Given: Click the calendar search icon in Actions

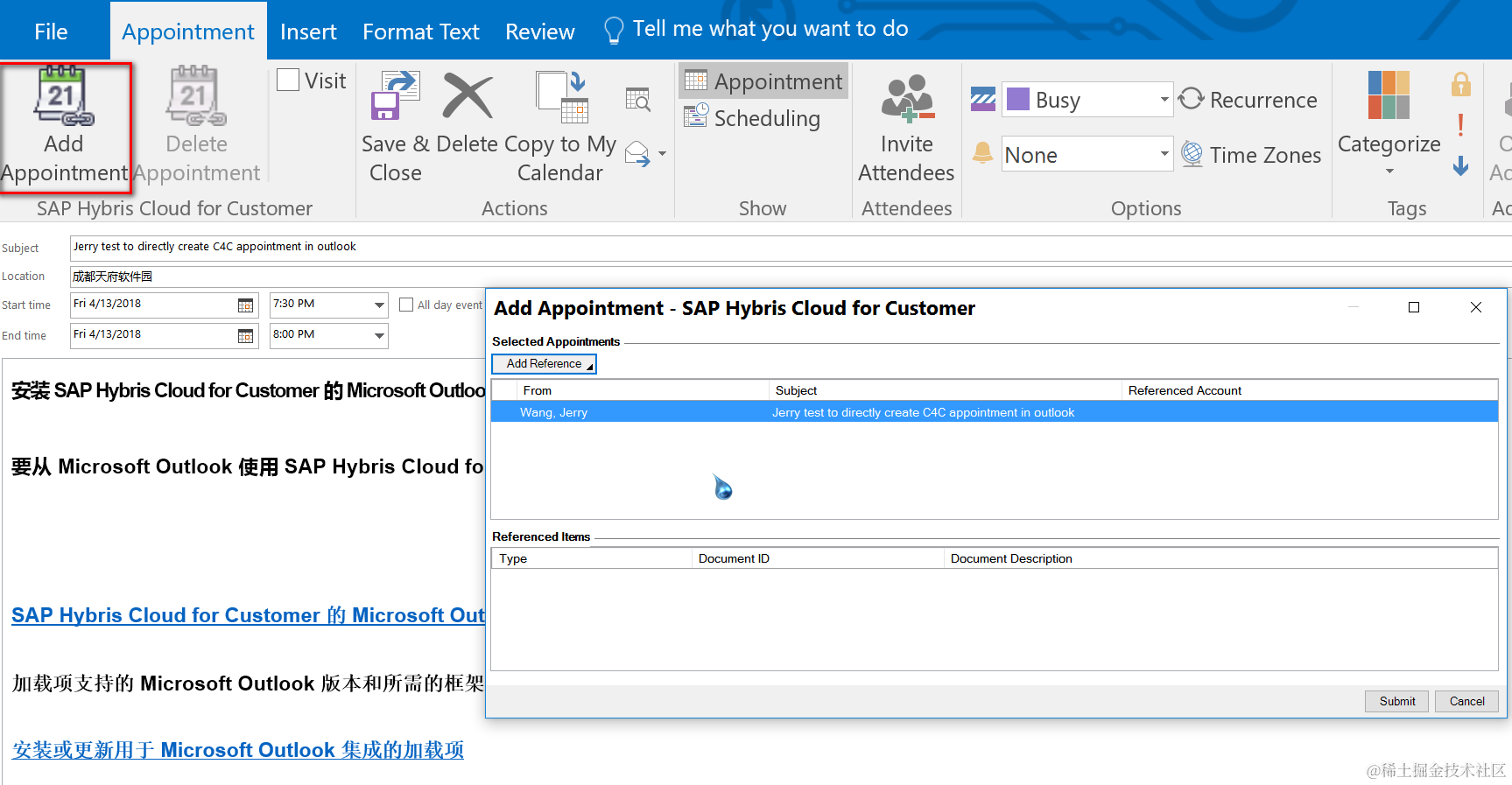Looking at the screenshot, I should [x=638, y=100].
